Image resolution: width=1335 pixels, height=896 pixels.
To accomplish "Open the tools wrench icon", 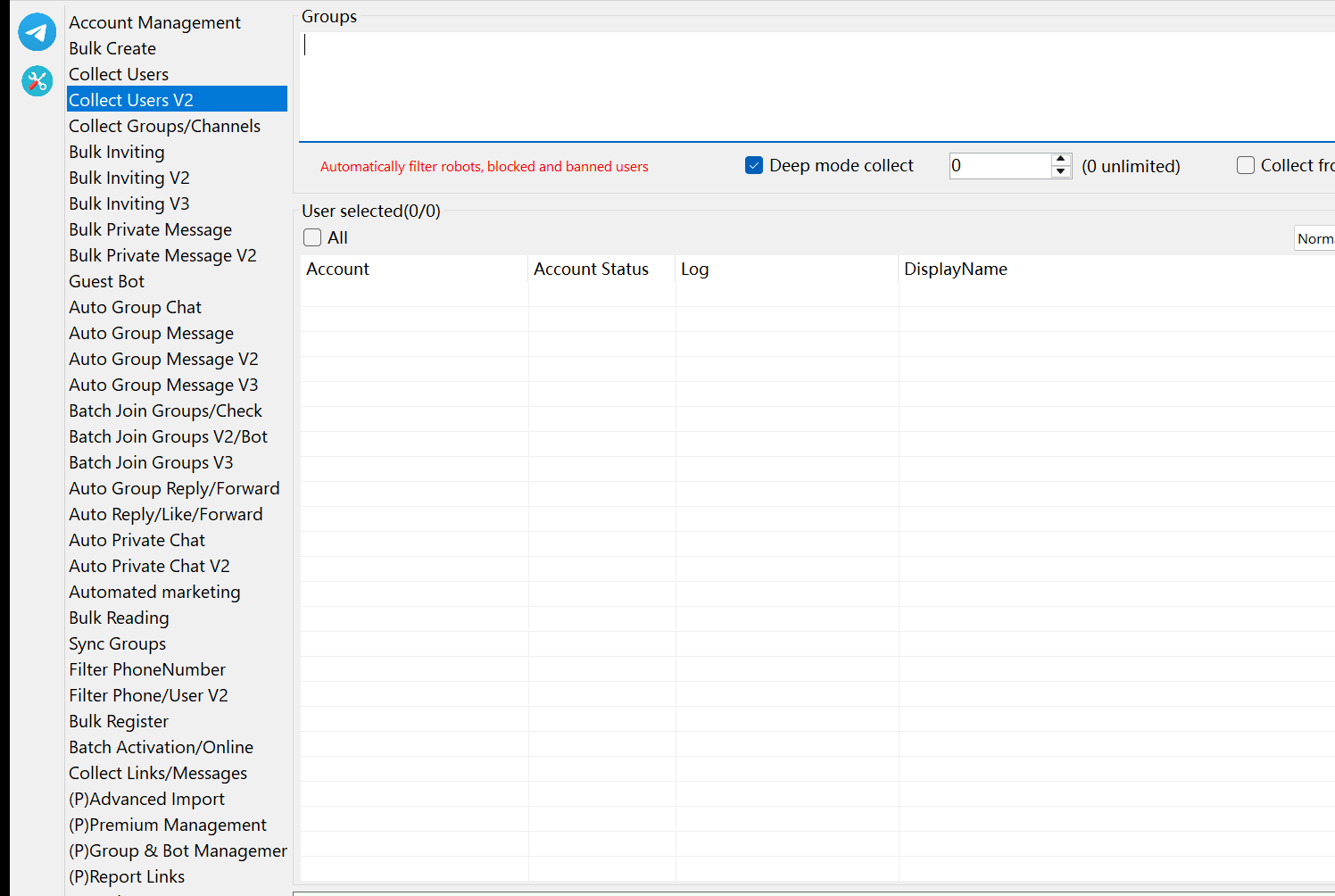I will [x=37, y=81].
